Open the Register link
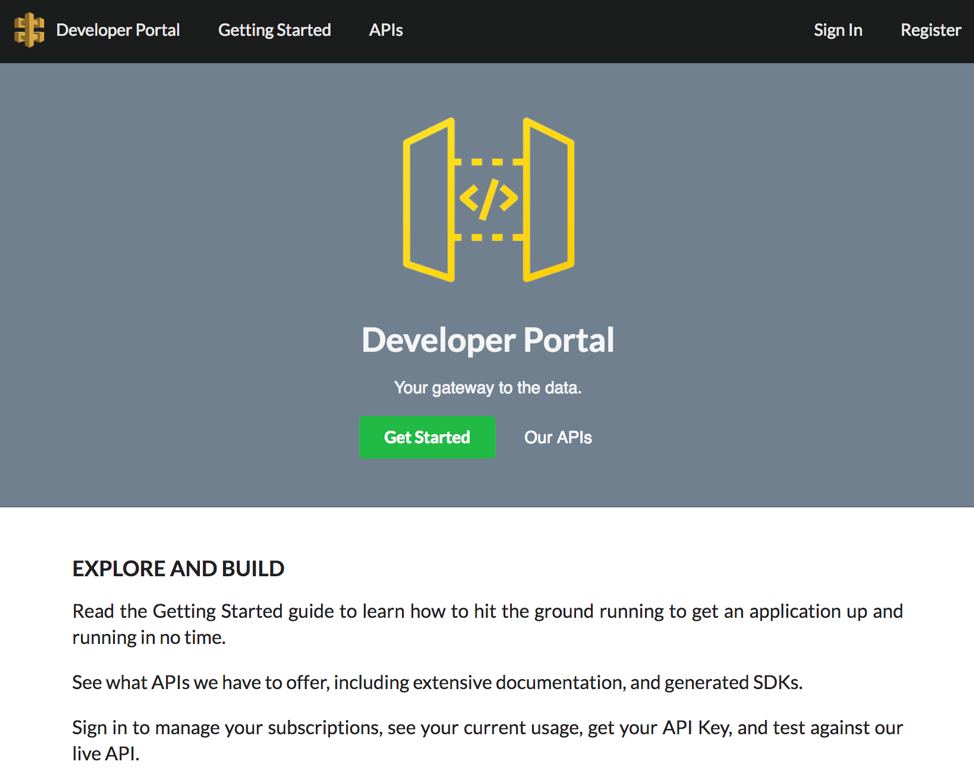974x775 pixels. 931,30
